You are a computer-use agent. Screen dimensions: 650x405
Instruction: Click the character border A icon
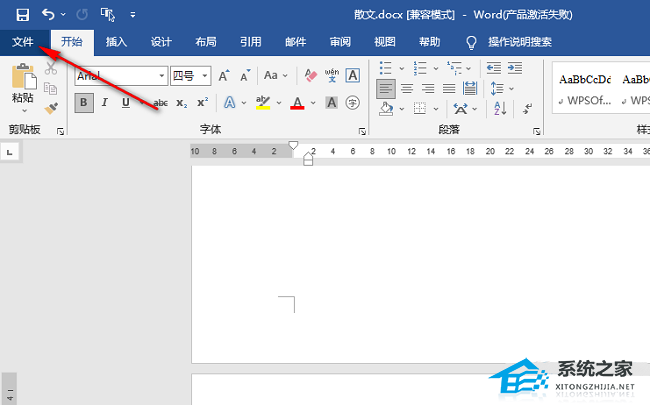[352, 75]
